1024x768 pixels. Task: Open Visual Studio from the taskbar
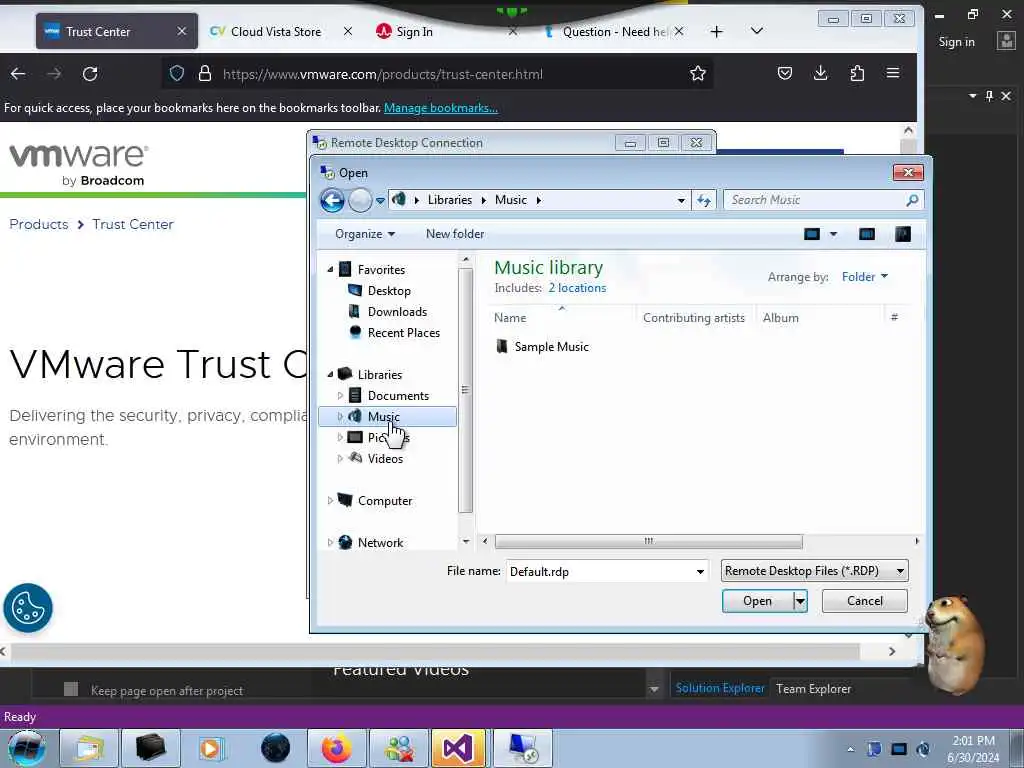point(458,748)
